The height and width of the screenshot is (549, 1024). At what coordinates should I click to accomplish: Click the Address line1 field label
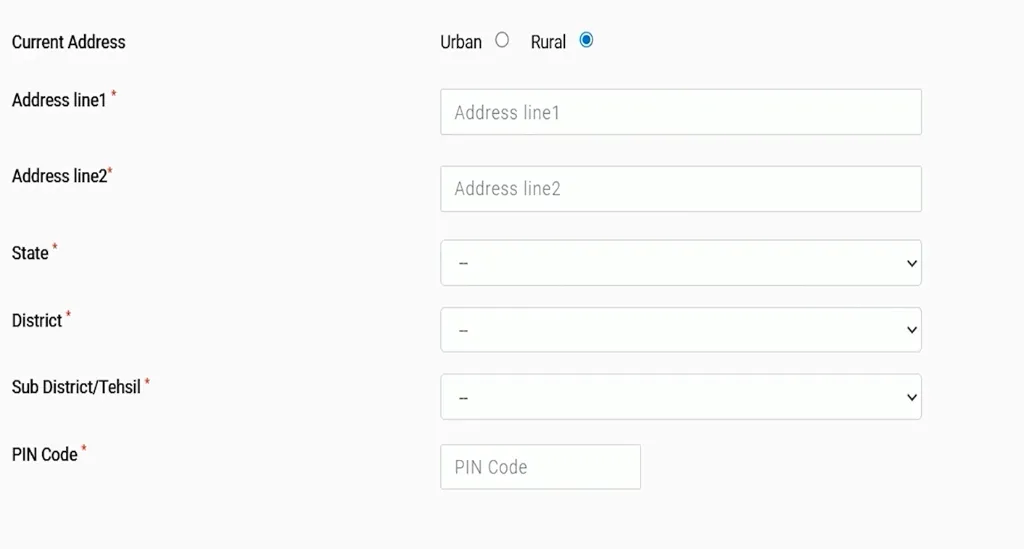pyautogui.click(x=59, y=100)
